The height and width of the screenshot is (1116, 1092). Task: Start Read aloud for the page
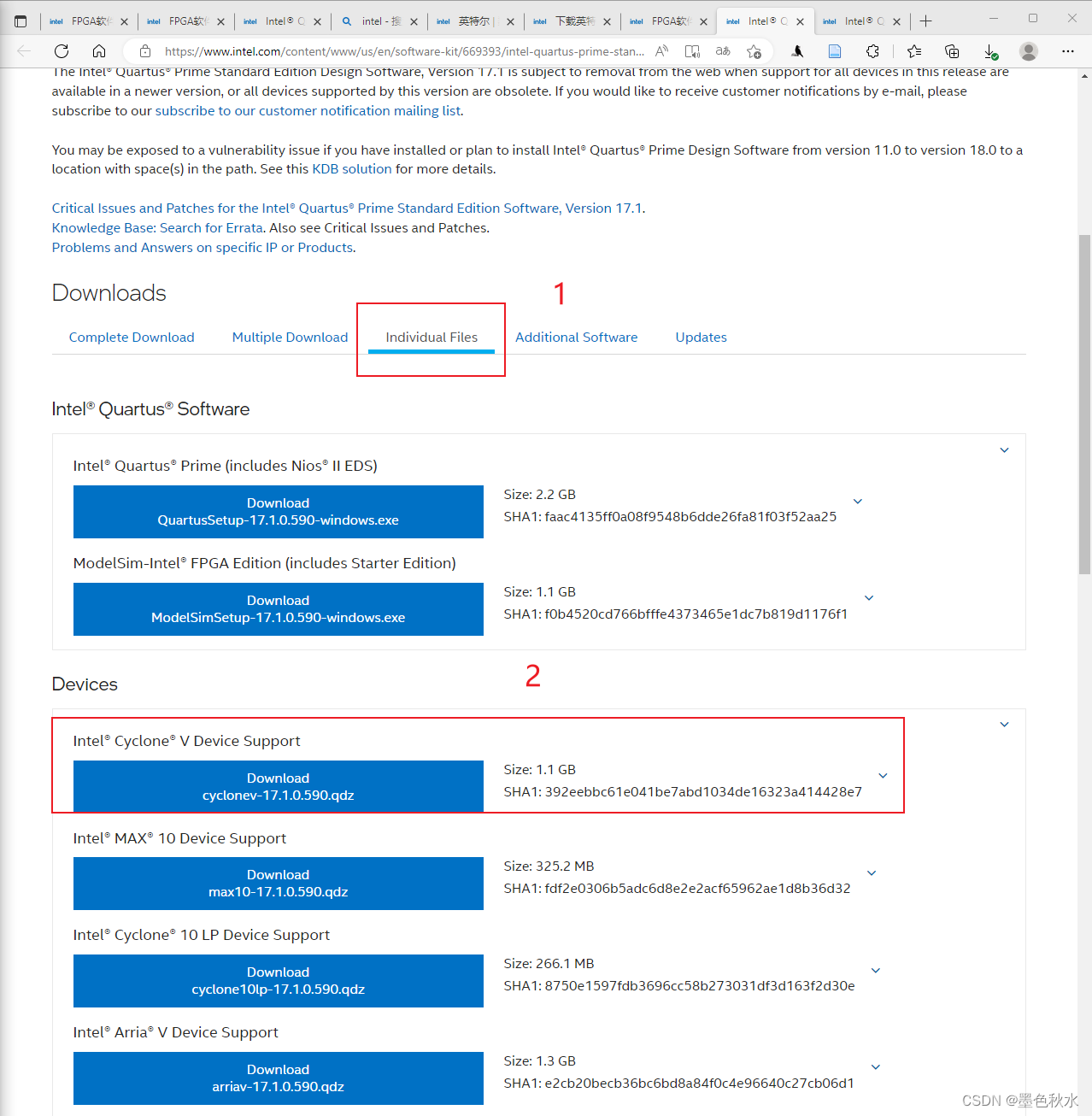tap(661, 51)
